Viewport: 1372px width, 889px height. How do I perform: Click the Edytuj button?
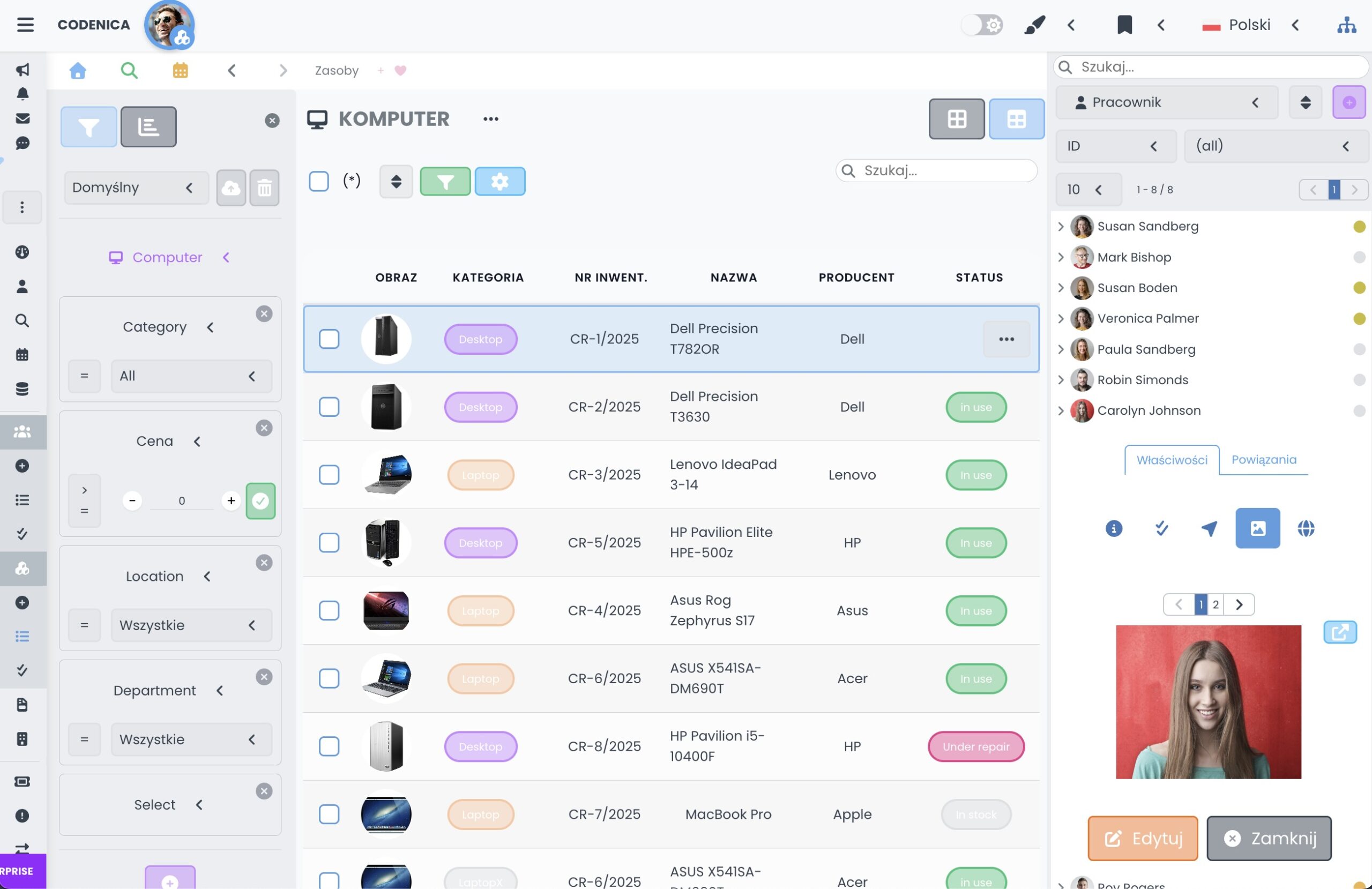[x=1143, y=838]
